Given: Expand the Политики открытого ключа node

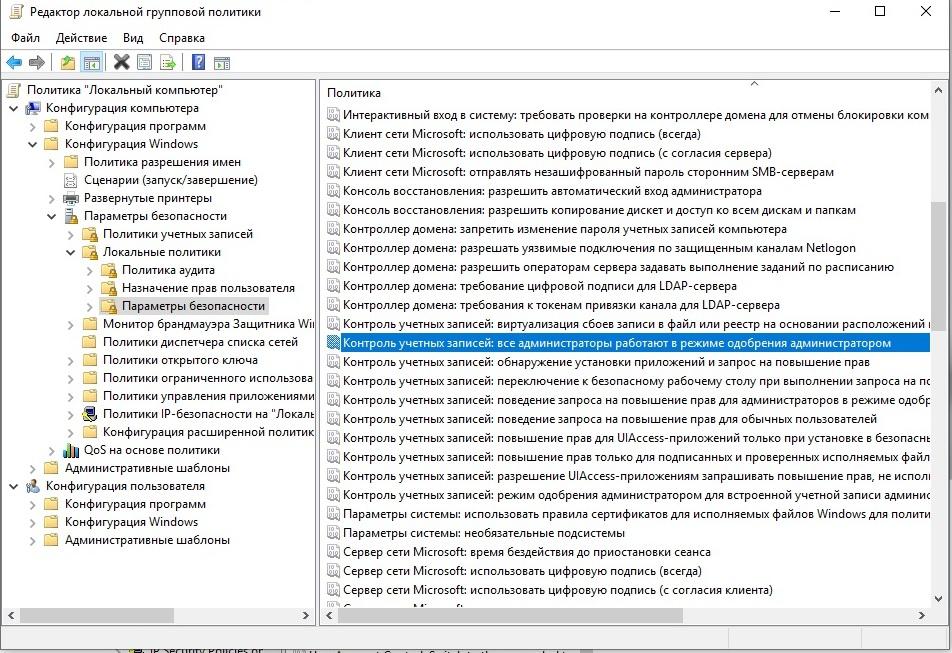Looking at the screenshot, I should pyautogui.click(x=70, y=361).
